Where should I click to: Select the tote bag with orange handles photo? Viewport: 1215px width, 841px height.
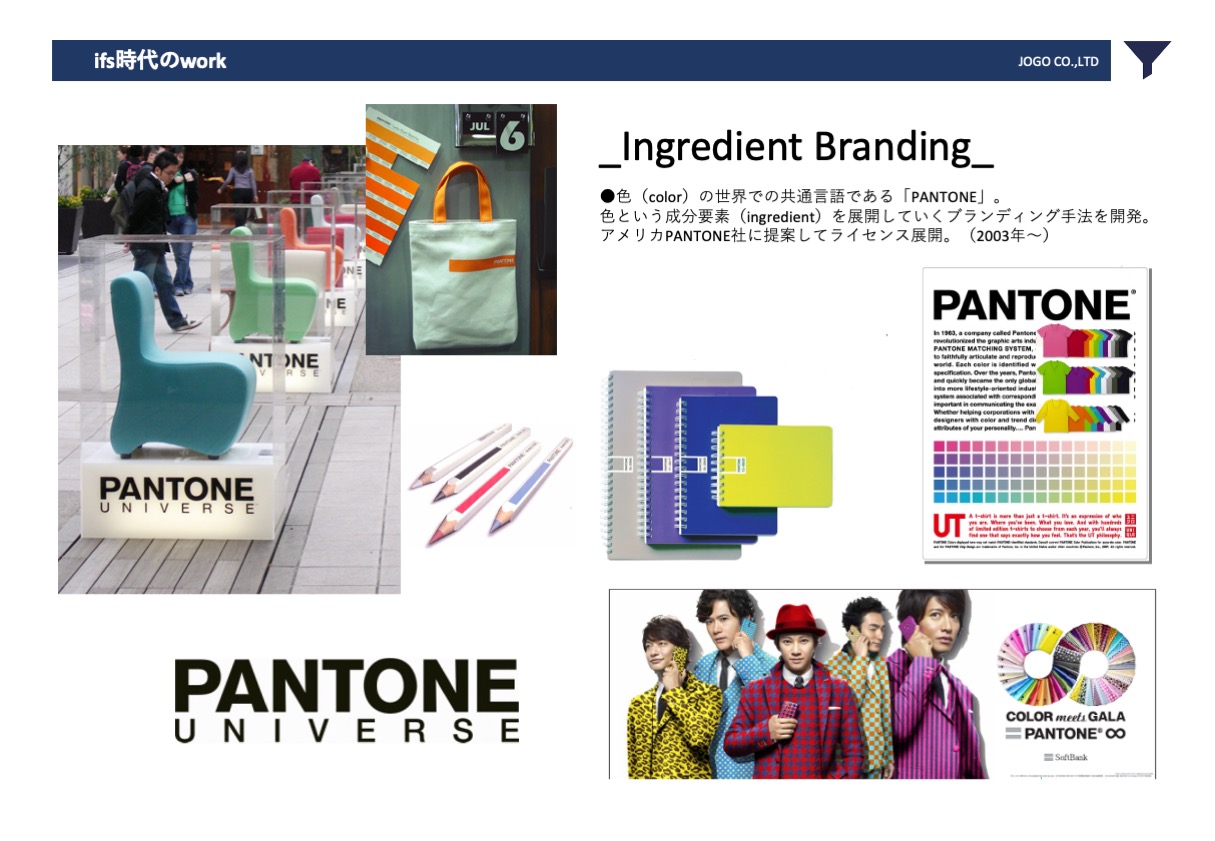461,229
